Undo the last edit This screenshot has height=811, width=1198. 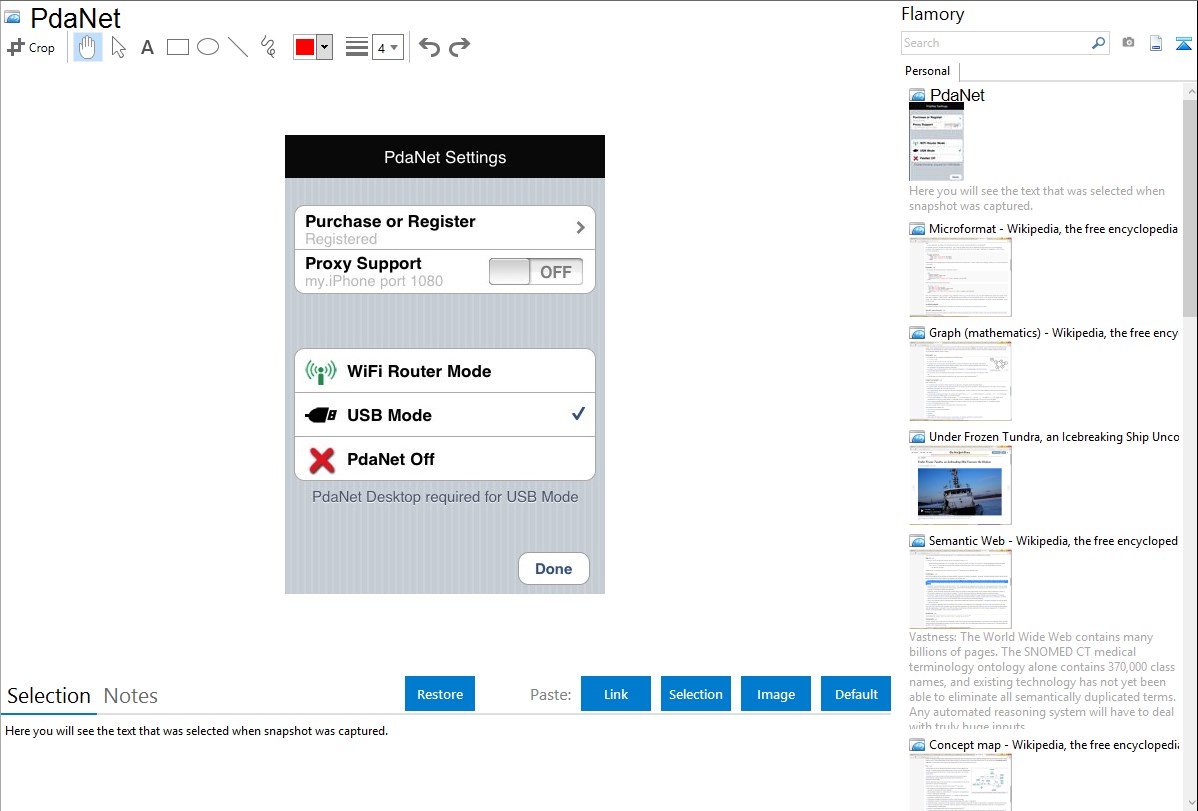(429, 47)
